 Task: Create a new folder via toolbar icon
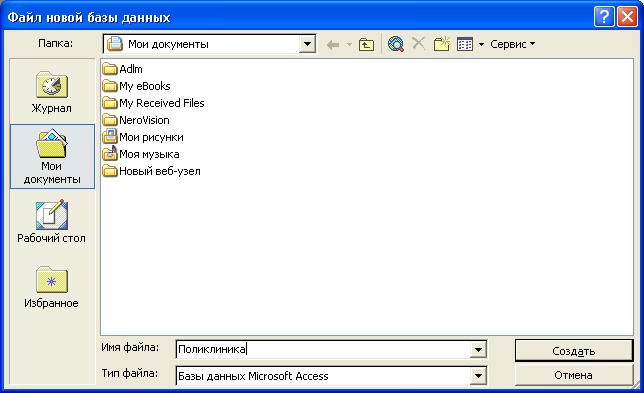pos(442,44)
